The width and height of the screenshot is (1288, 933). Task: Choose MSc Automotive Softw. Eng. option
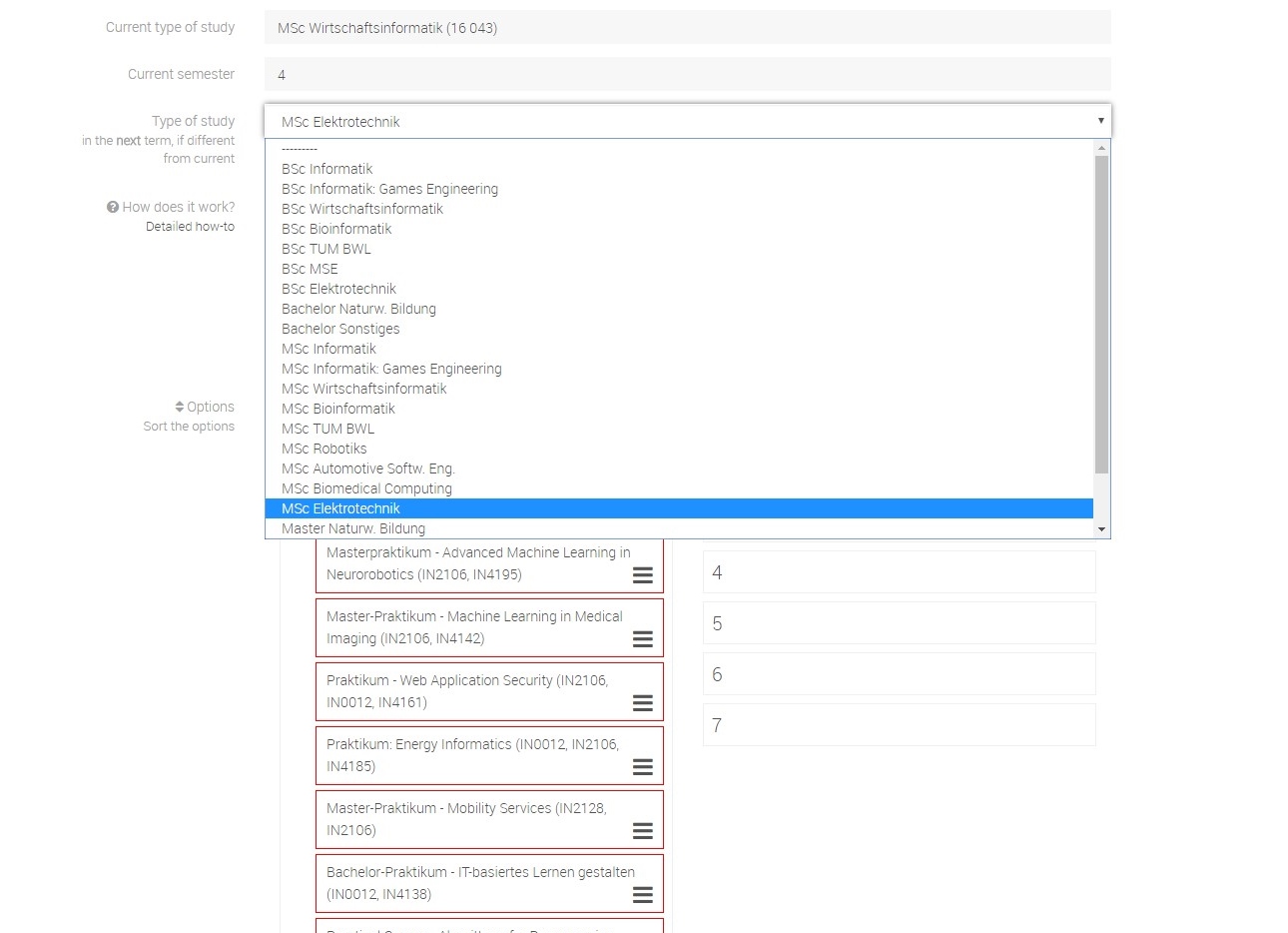click(x=679, y=468)
